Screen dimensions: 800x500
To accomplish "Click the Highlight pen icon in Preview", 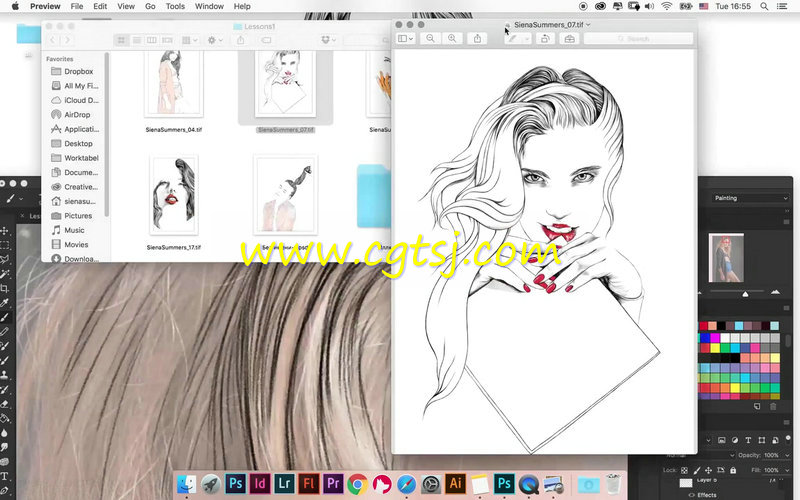I will 512,38.
